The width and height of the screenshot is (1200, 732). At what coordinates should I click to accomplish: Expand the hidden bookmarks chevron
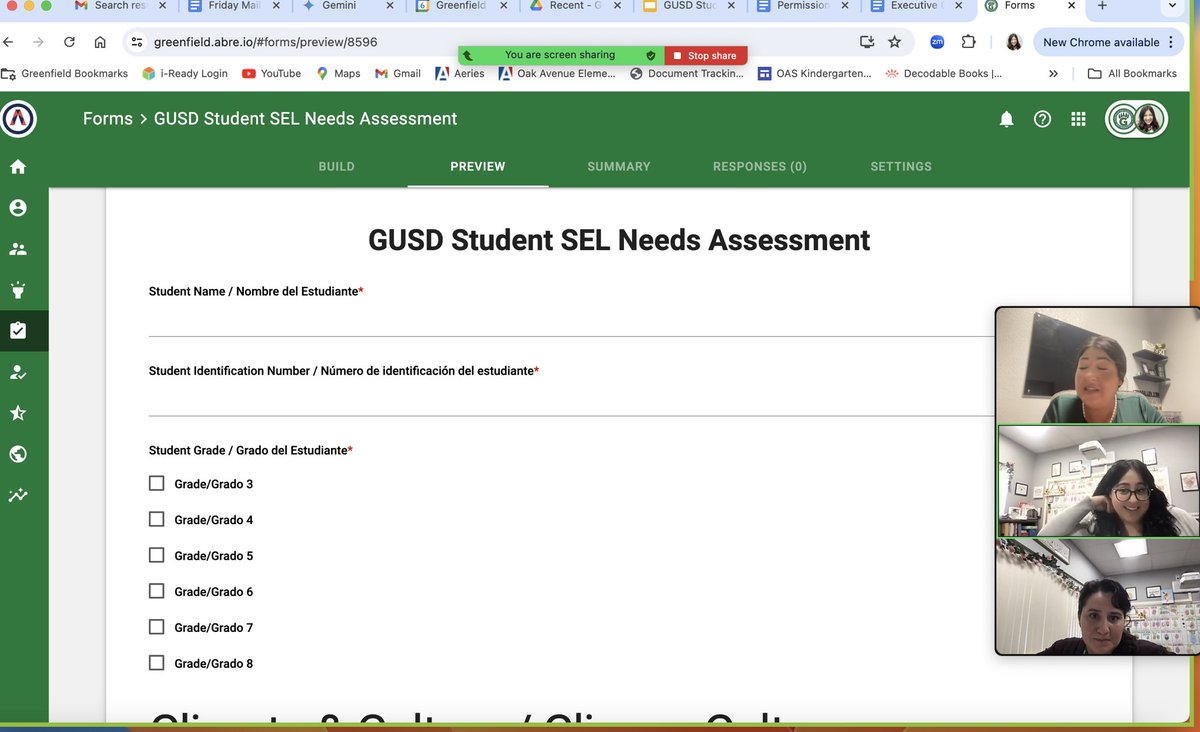click(1053, 72)
